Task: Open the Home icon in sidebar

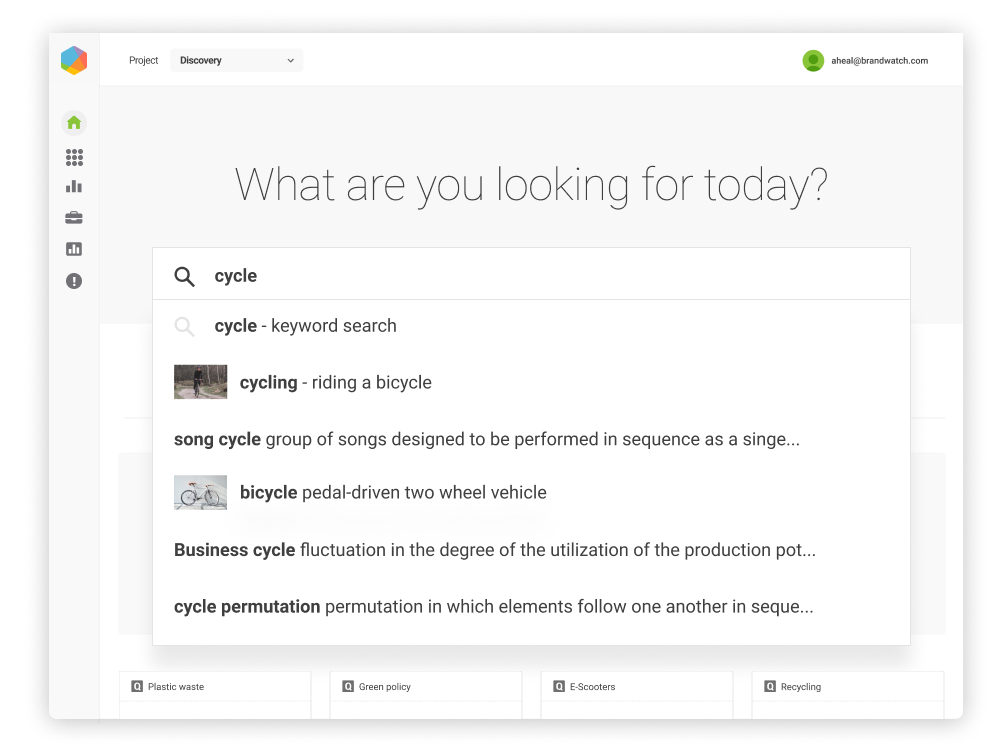Action: coord(74,123)
